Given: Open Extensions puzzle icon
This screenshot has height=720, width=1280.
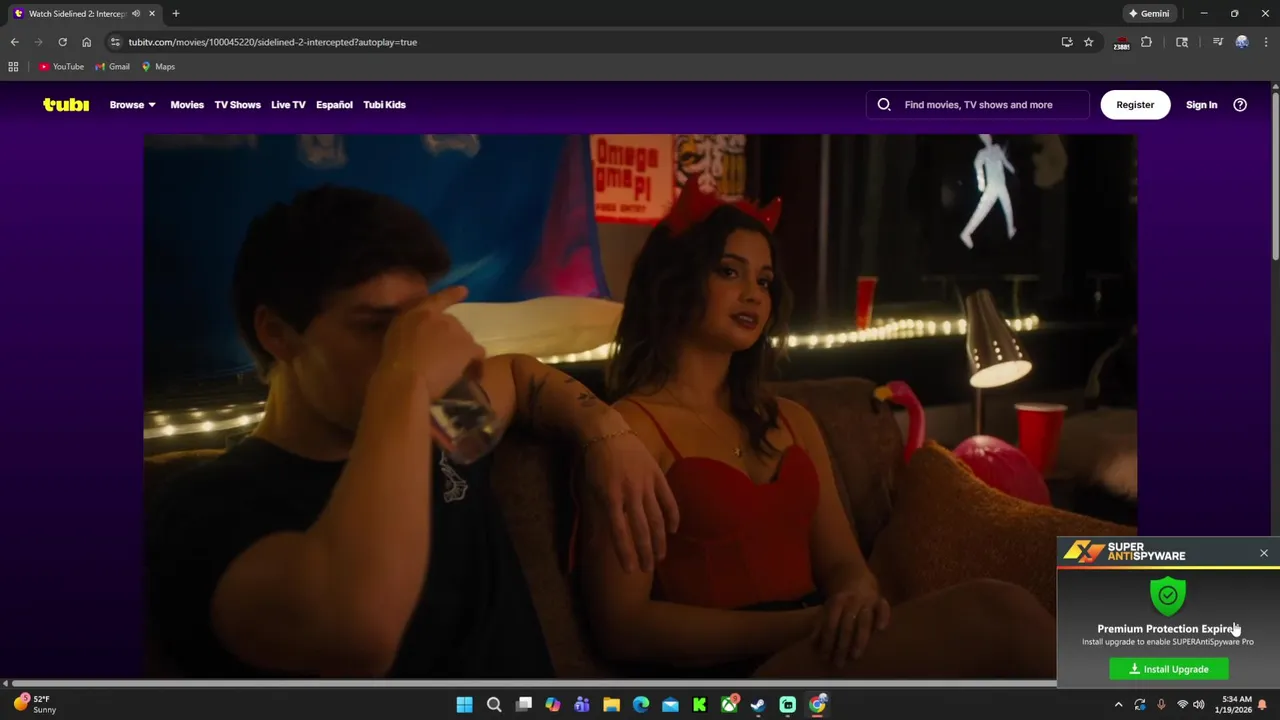Looking at the screenshot, I should [x=1146, y=42].
